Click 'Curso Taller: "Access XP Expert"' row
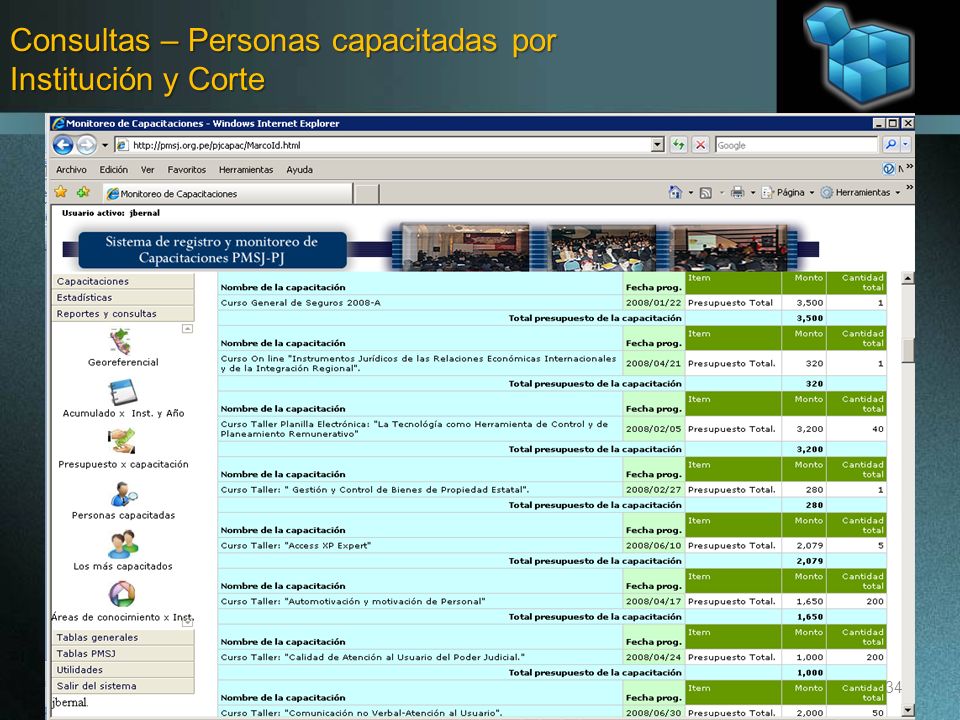The height and width of the screenshot is (720, 960). (421, 546)
